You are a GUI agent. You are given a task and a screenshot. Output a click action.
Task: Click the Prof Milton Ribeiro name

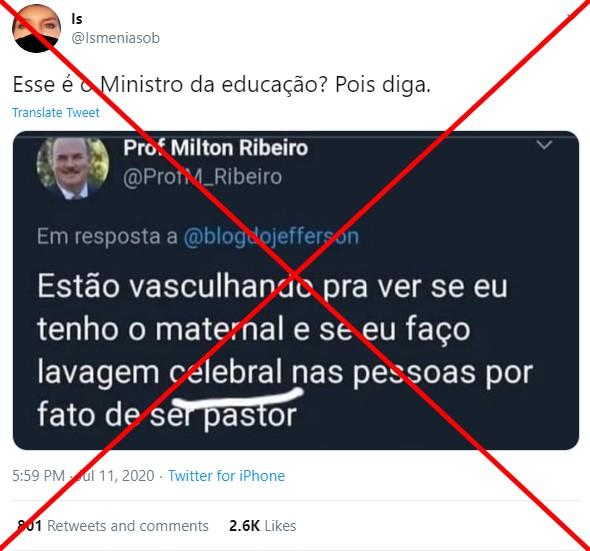click(216, 148)
